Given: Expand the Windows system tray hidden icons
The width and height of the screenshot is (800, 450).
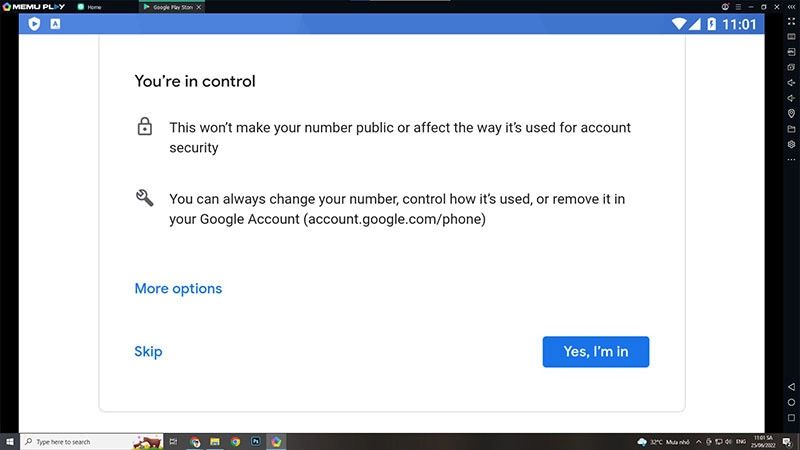Looking at the screenshot, I should pos(698,441).
